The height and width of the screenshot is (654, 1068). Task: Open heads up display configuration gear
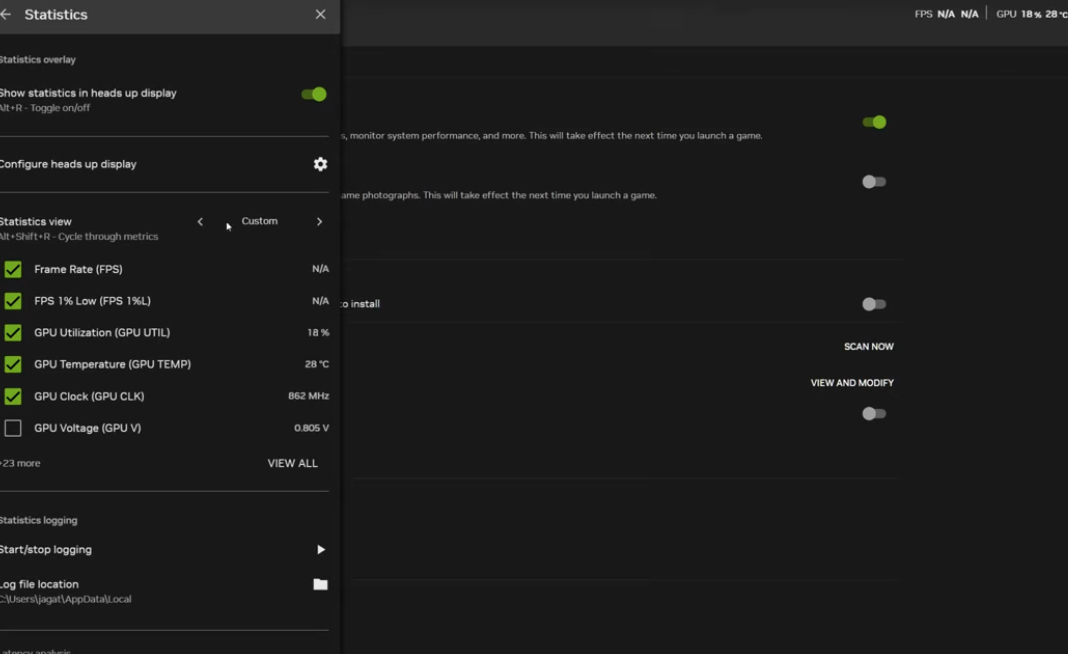320,164
